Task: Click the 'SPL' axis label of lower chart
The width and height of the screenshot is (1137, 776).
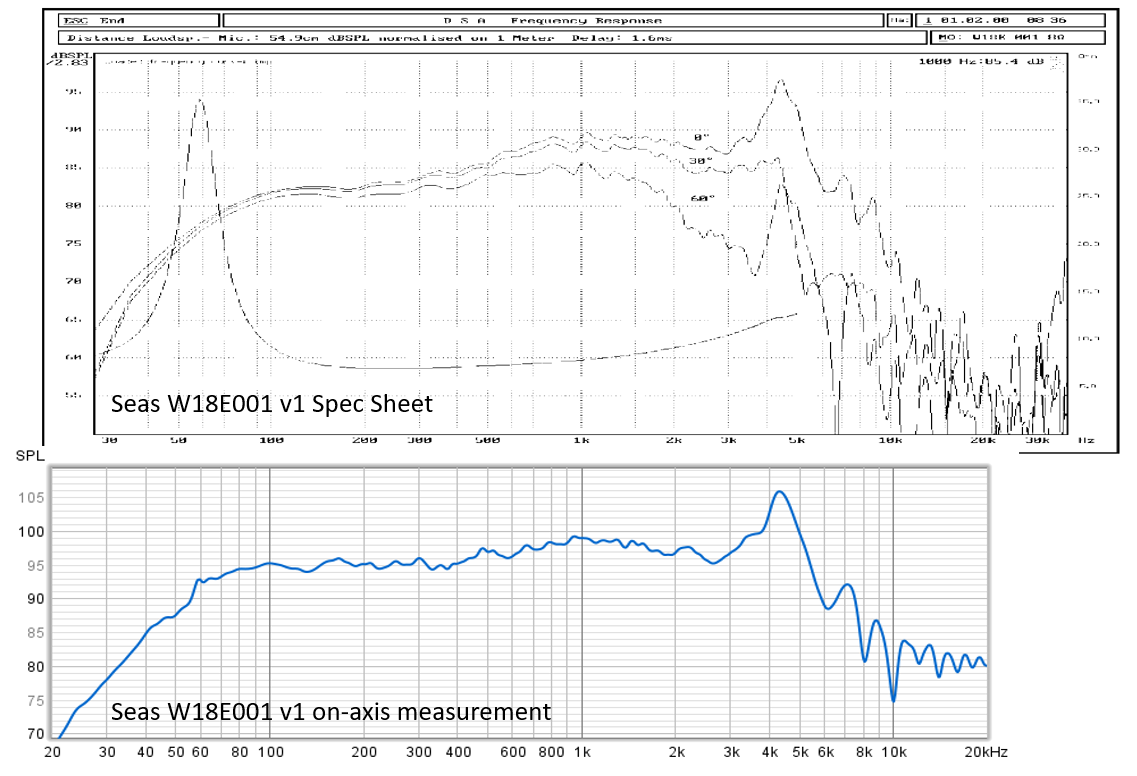Action: pyautogui.click(x=30, y=456)
